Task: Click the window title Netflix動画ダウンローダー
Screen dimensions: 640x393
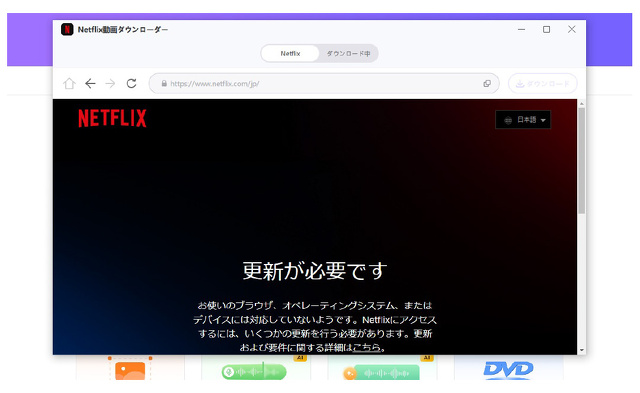Action: pyautogui.click(x=123, y=29)
